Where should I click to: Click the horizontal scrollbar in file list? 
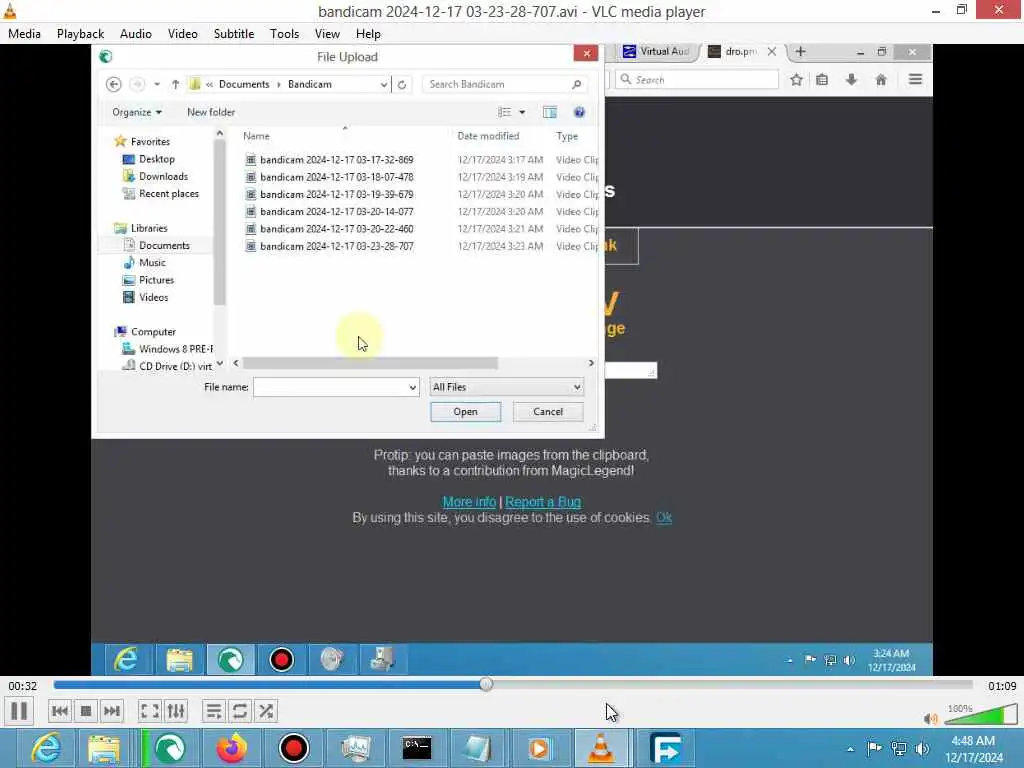click(x=370, y=363)
